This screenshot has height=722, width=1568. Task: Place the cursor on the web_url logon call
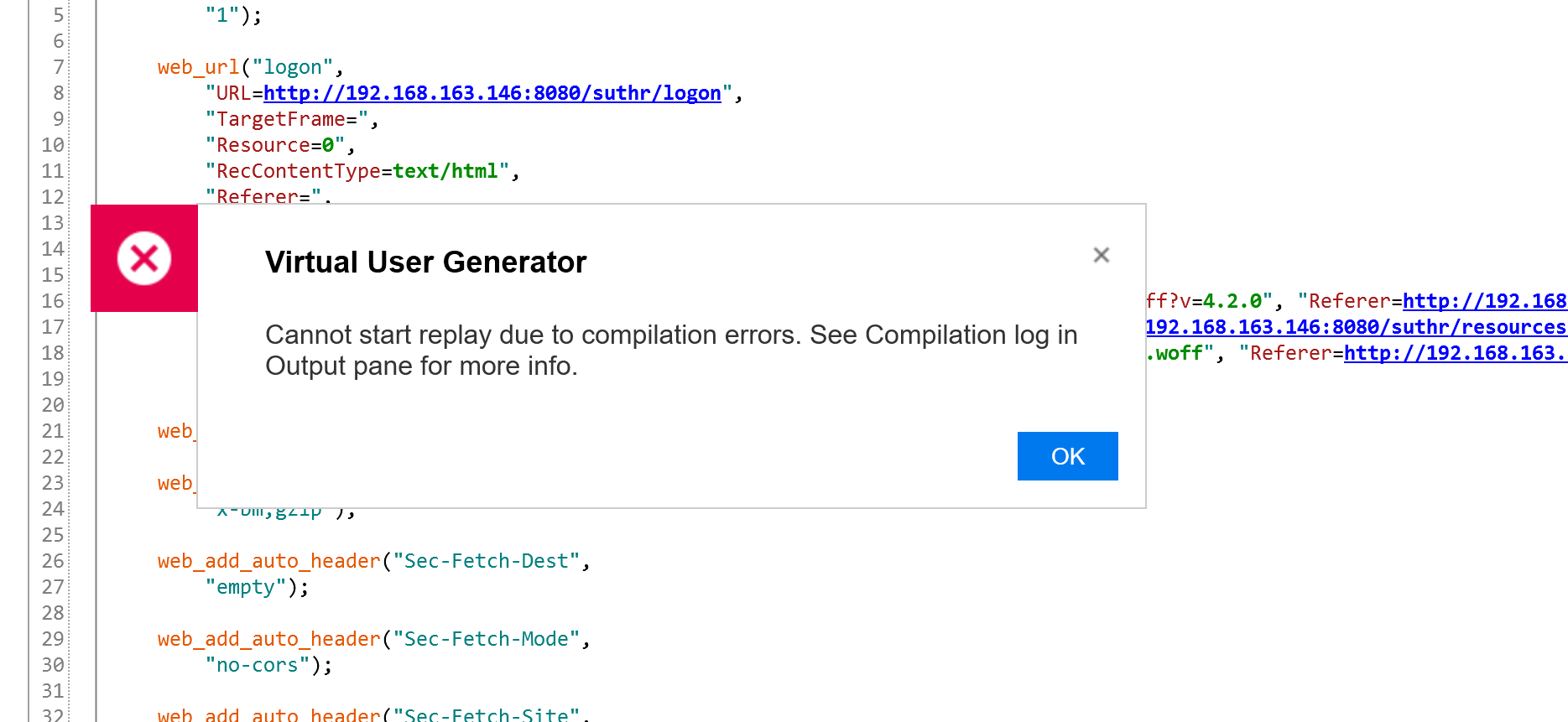point(250,67)
